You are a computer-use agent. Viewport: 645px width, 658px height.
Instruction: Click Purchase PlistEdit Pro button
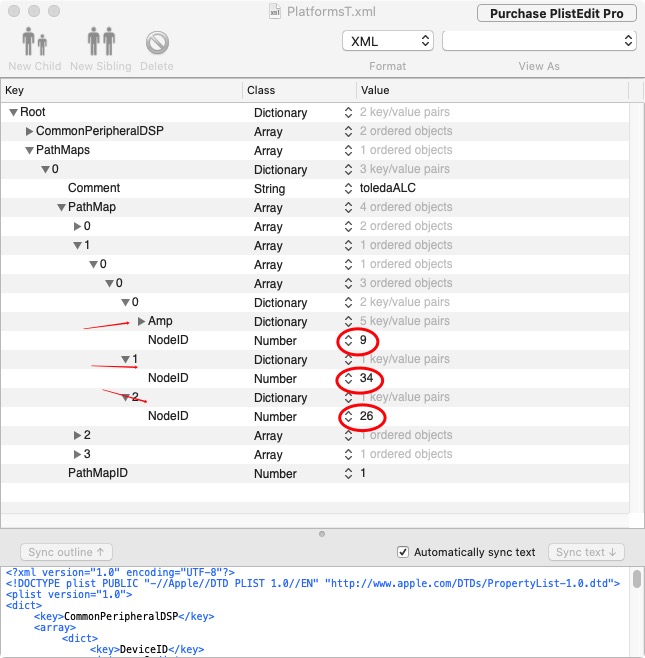(x=556, y=13)
